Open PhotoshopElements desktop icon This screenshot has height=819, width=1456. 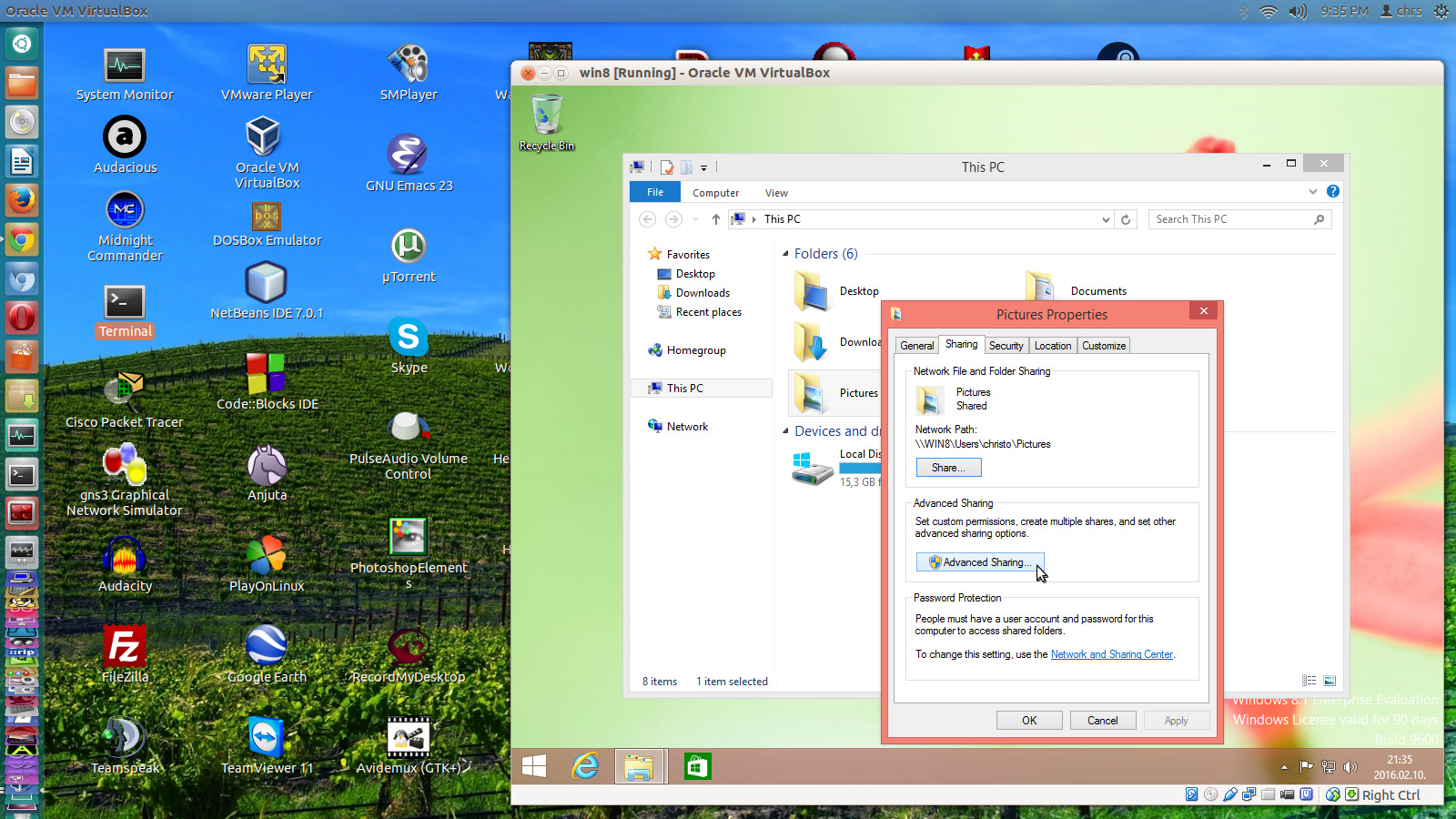408,537
